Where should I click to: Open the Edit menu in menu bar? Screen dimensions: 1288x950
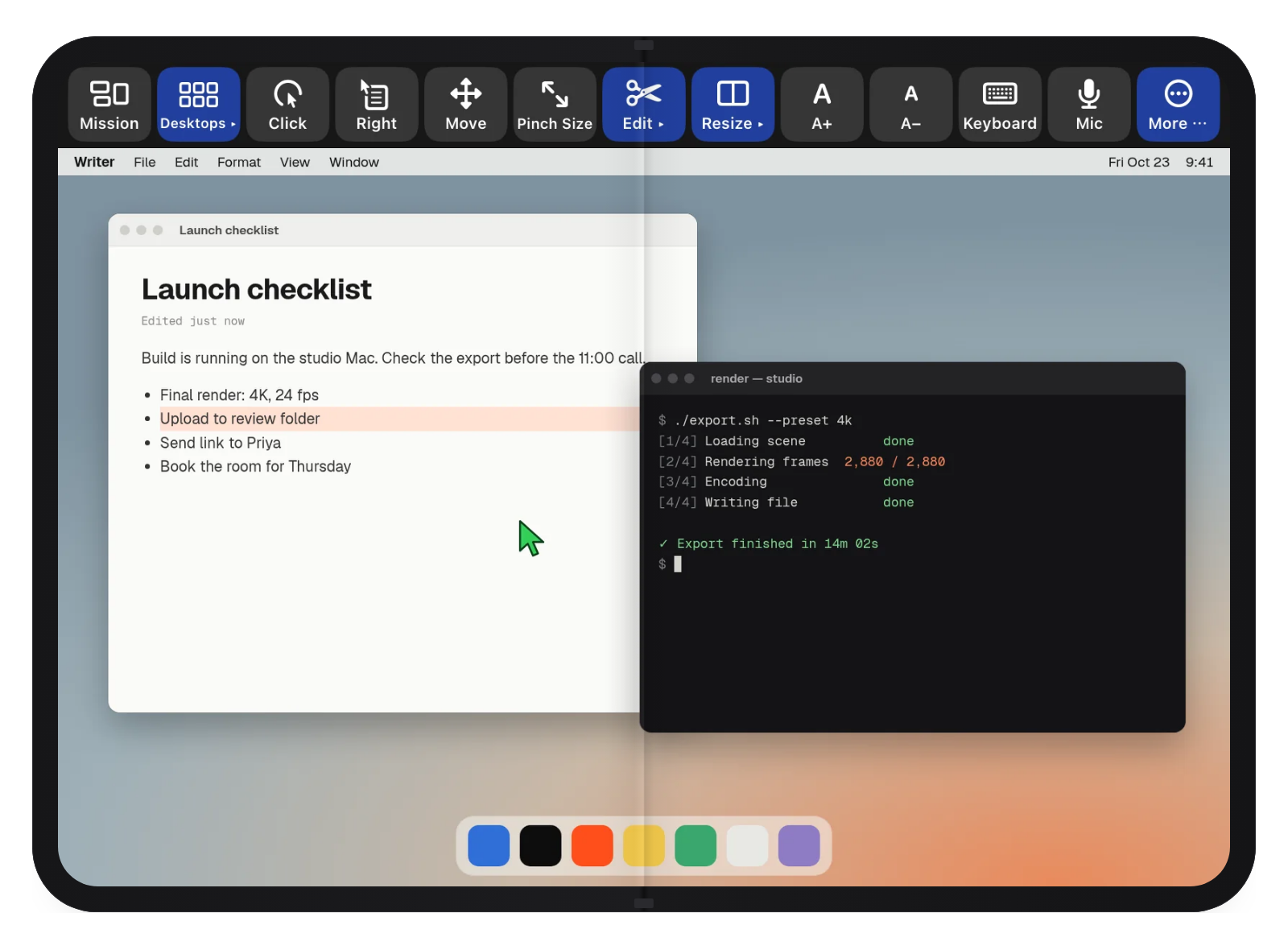point(186,162)
